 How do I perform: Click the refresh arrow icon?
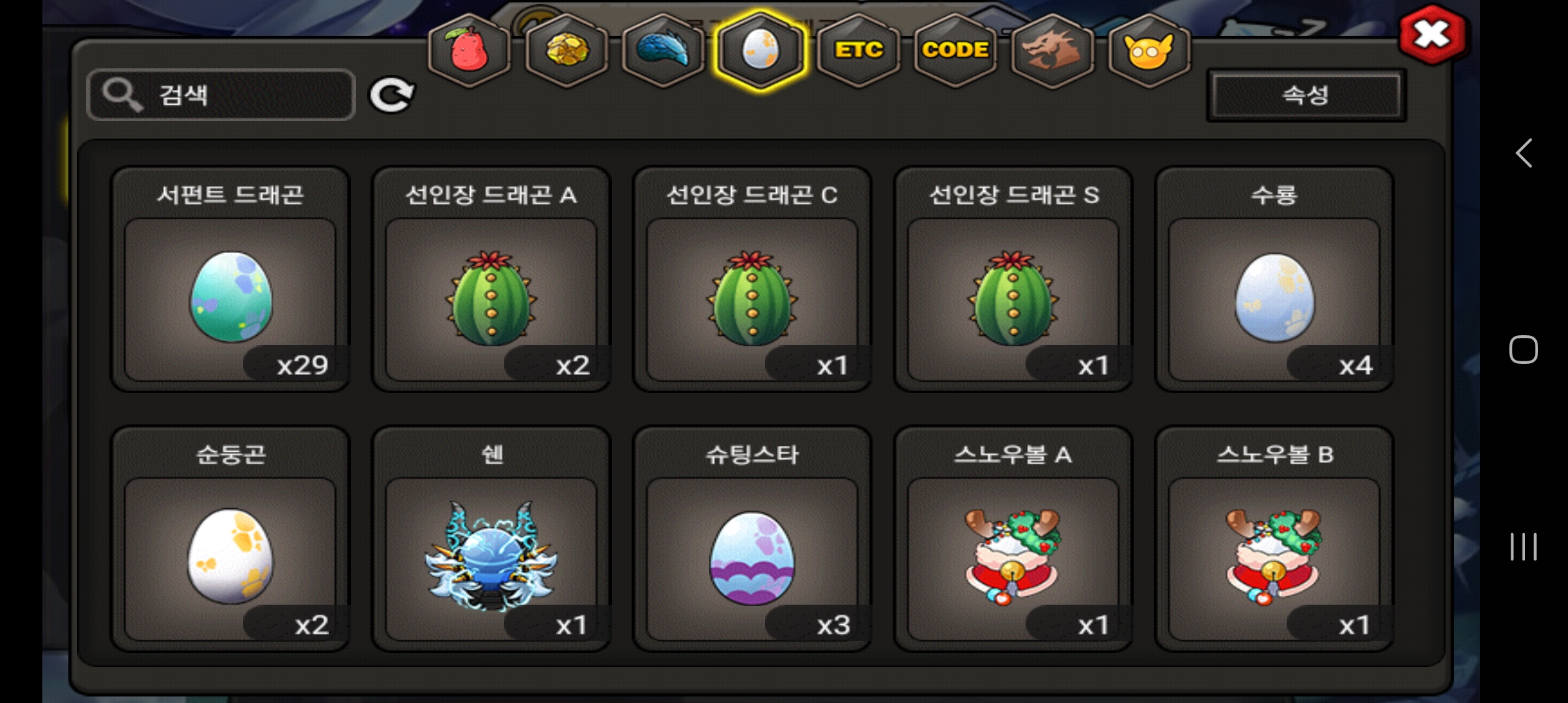pyautogui.click(x=392, y=96)
